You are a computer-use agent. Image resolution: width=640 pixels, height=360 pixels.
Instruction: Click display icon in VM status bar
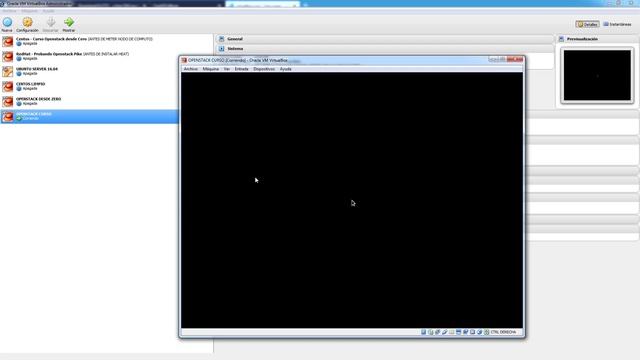tap(458, 332)
